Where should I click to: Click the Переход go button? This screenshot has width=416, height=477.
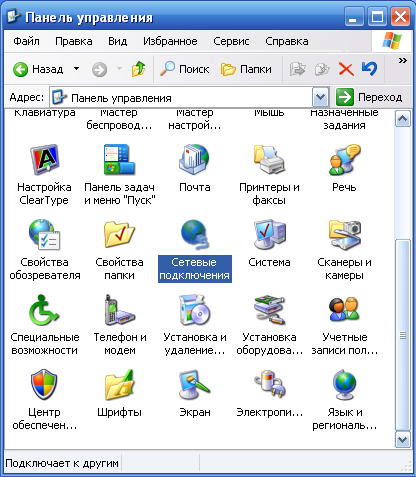point(369,97)
